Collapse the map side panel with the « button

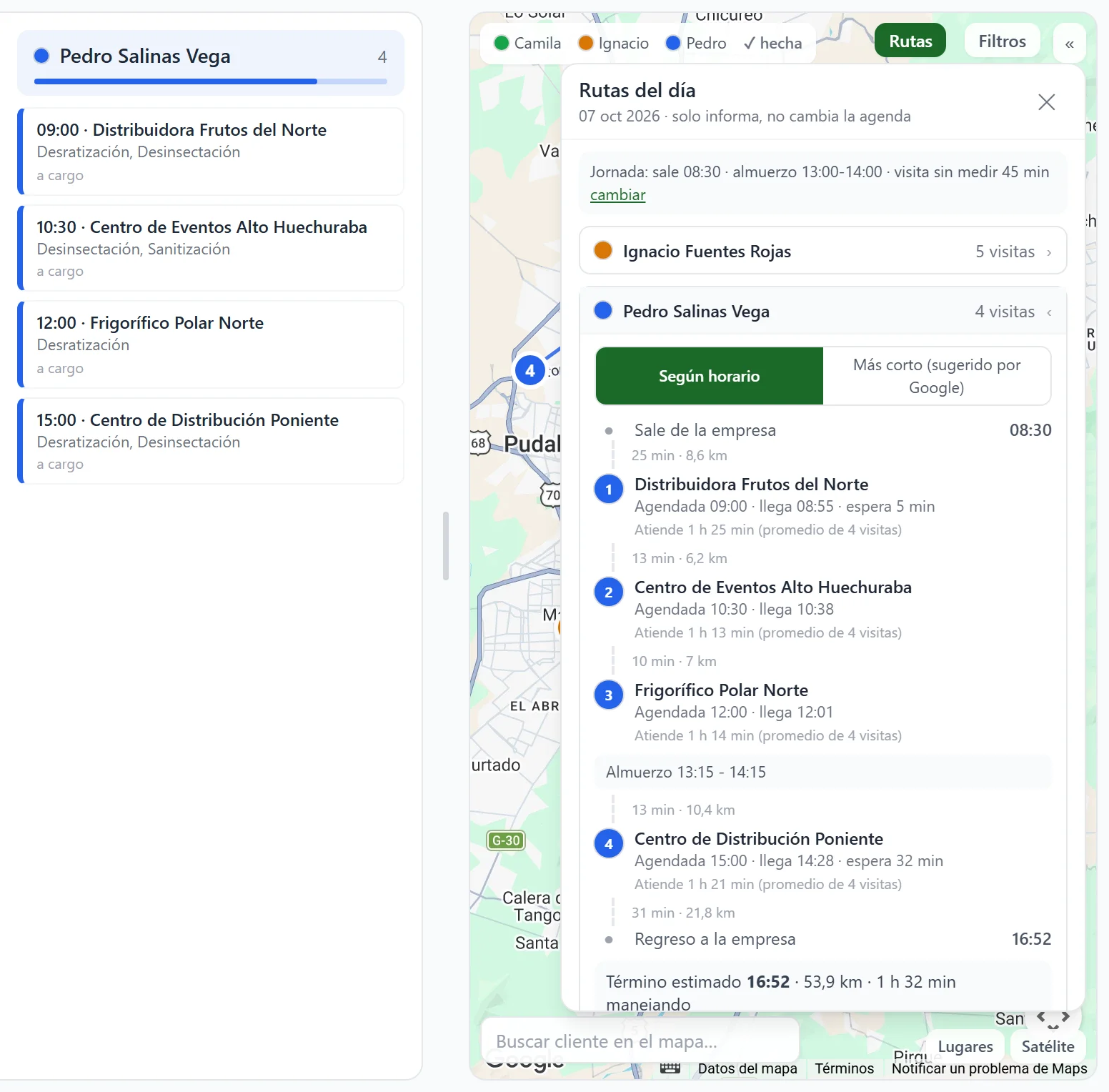(1069, 44)
